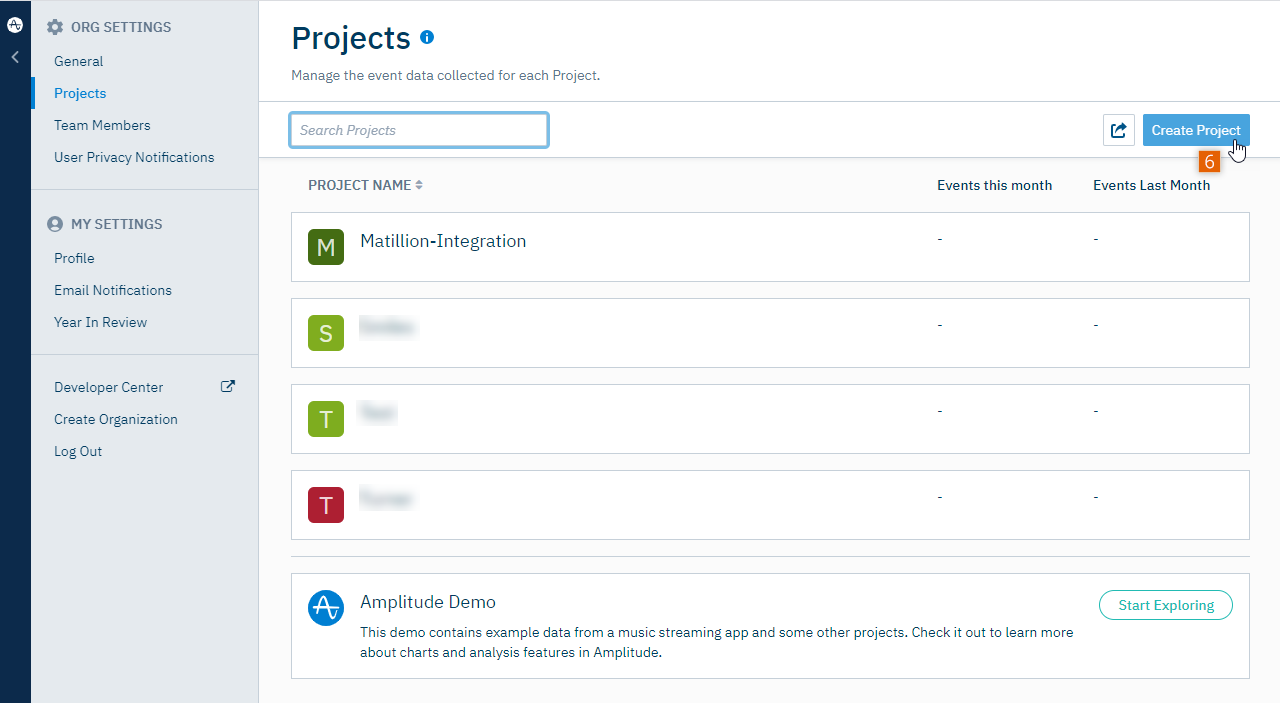
Task: Click the Start Exploring button
Action: click(1166, 605)
